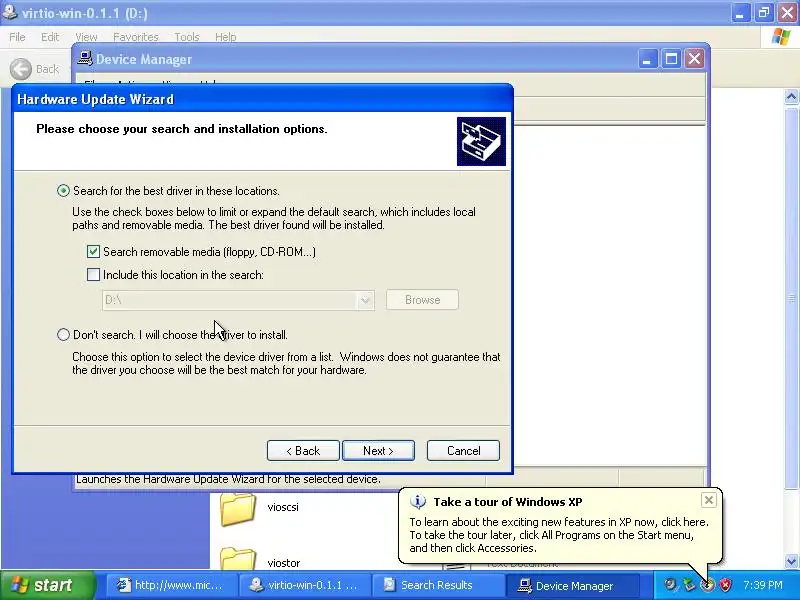Click the vioscsi folder name

pos(283,507)
